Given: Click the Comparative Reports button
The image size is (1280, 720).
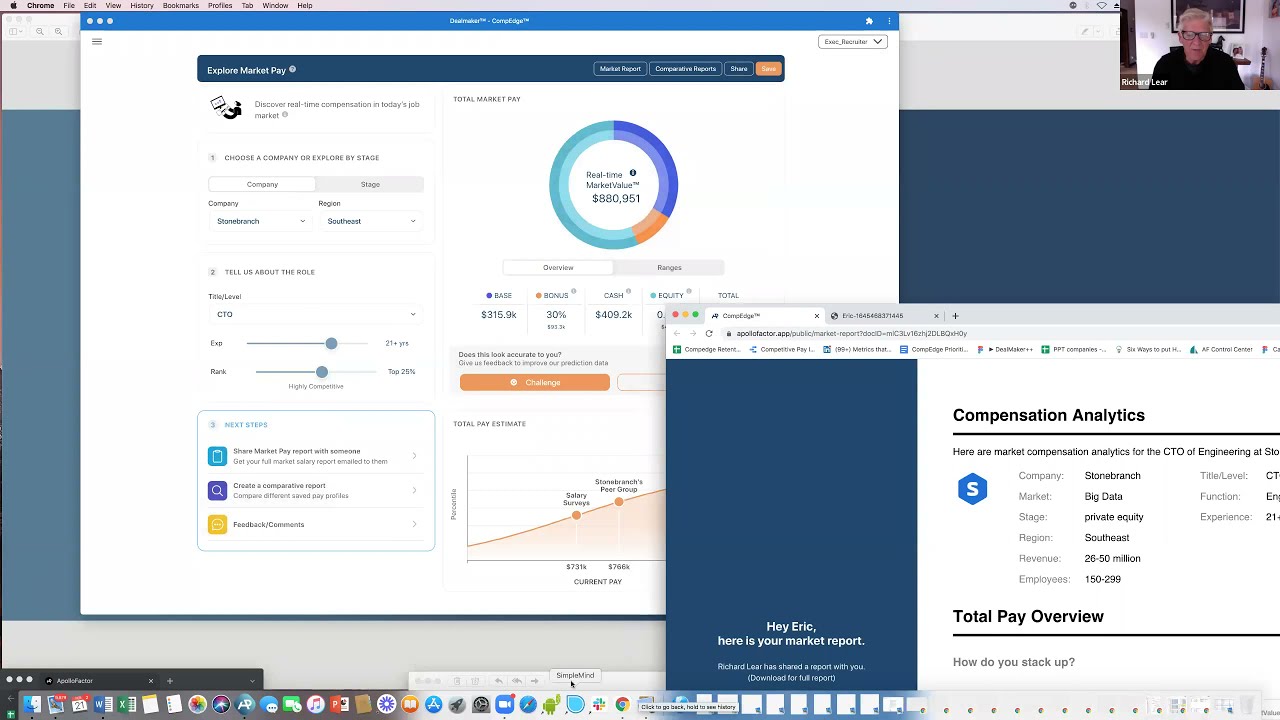Looking at the screenshot, I should tap(686, 69).
